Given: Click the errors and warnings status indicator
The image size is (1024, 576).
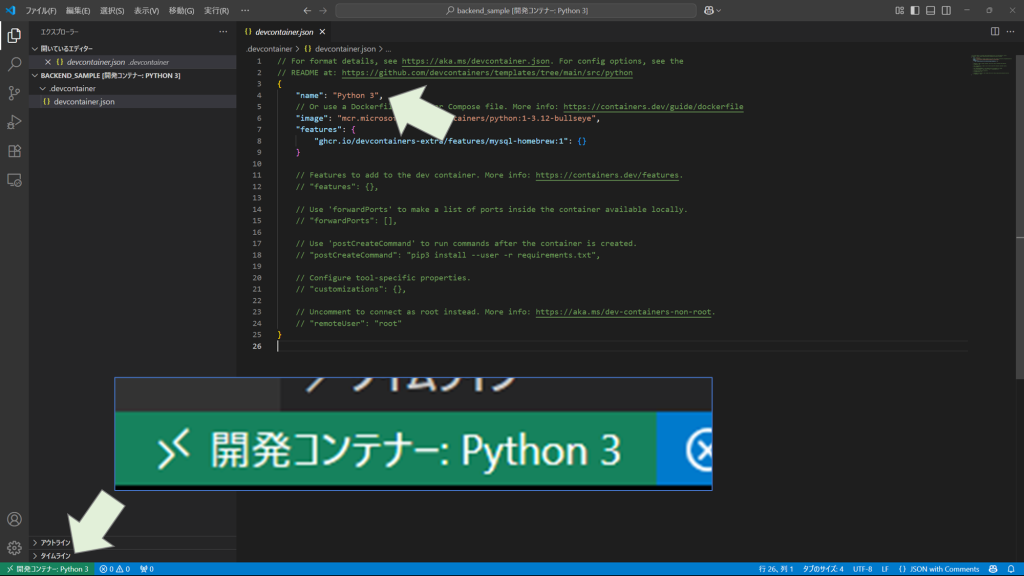Looking at the screenshot, I should [114, 569].
